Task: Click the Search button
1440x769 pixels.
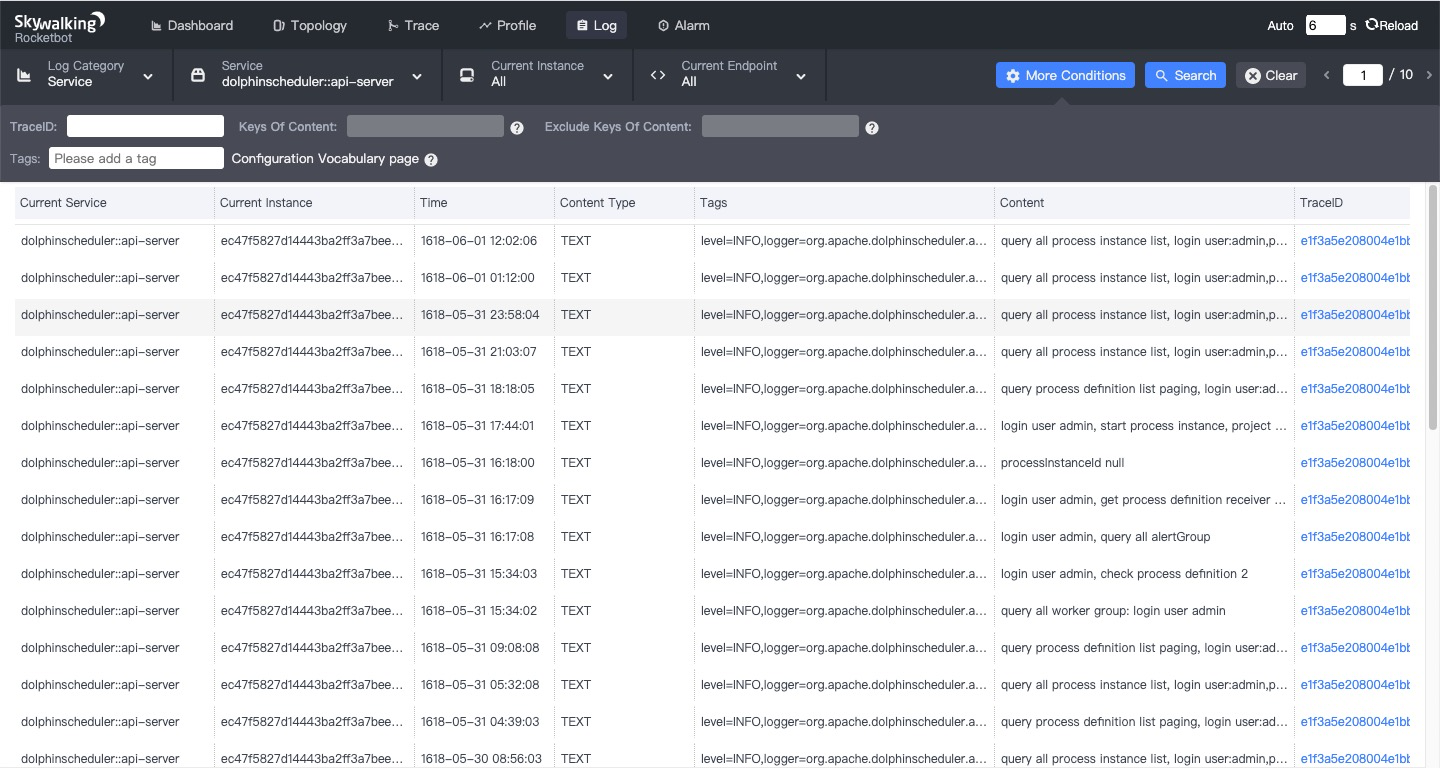Action: (x=1185, y=75)
